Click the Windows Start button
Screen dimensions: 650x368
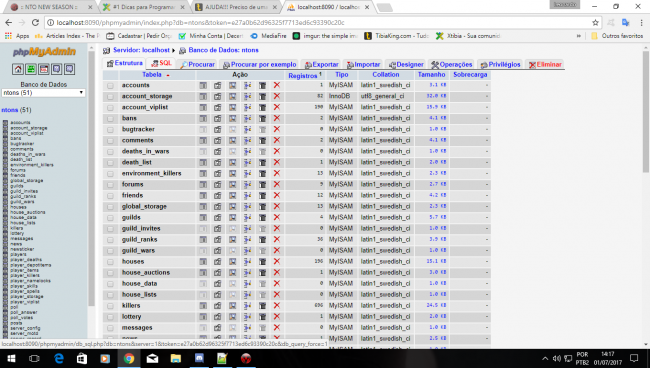(11, 358)
